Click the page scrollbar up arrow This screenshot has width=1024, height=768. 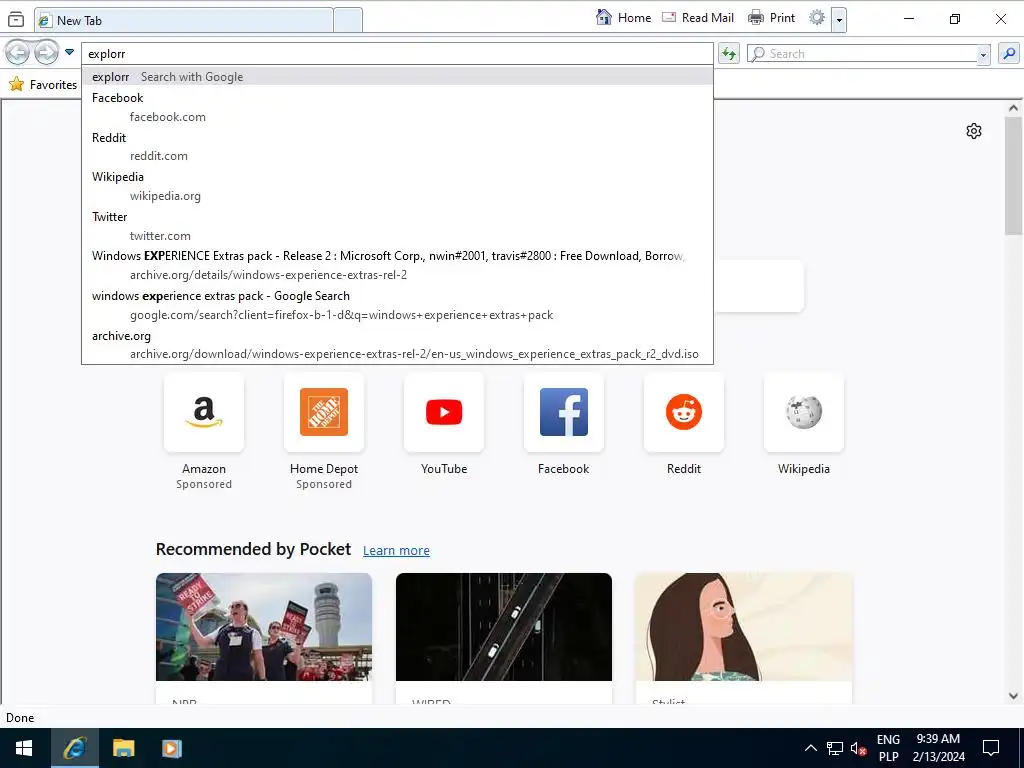tap(1013, 108)
